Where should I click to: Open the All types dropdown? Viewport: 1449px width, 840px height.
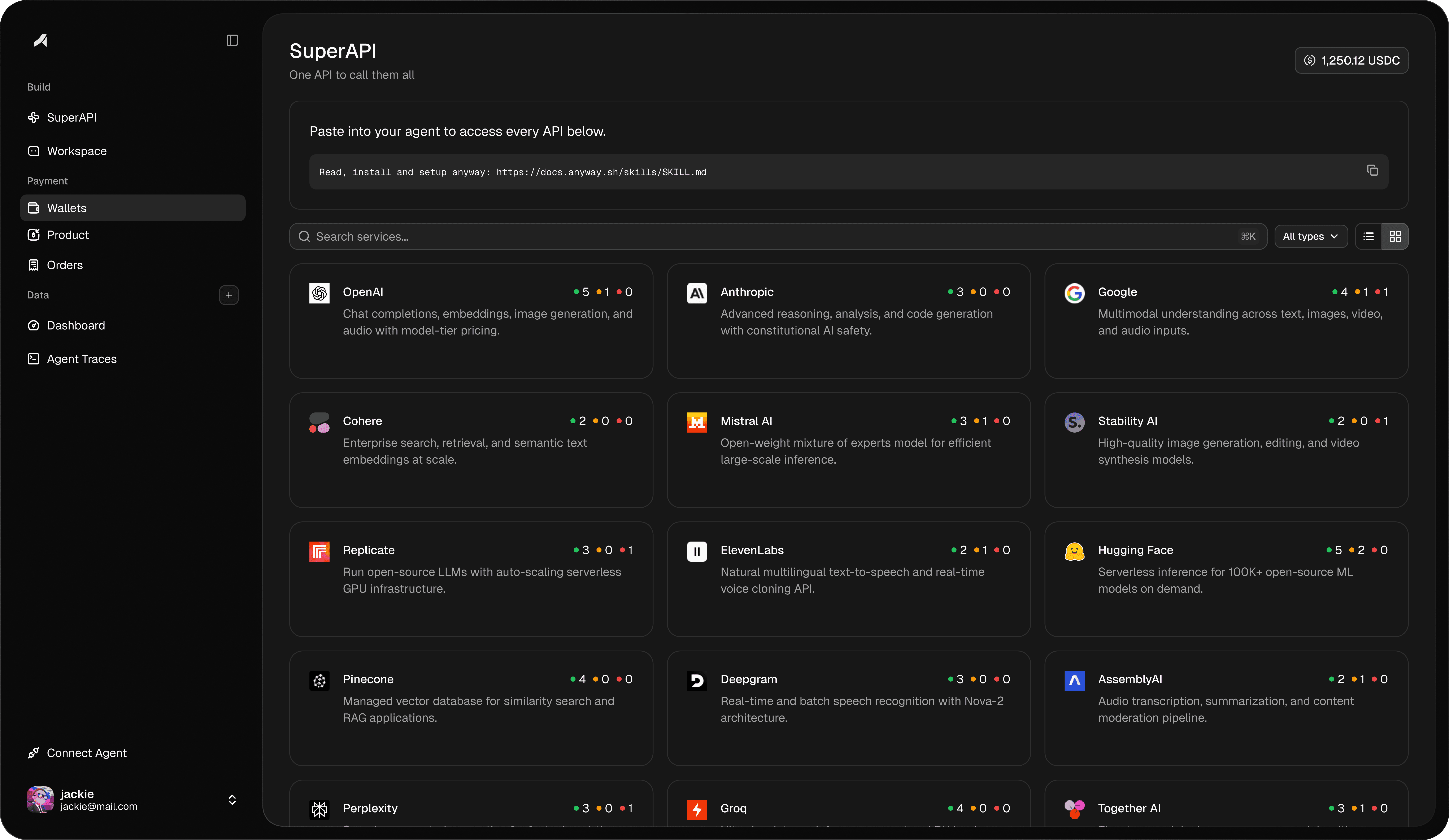pyautogui.click(x=1311, y=236)
